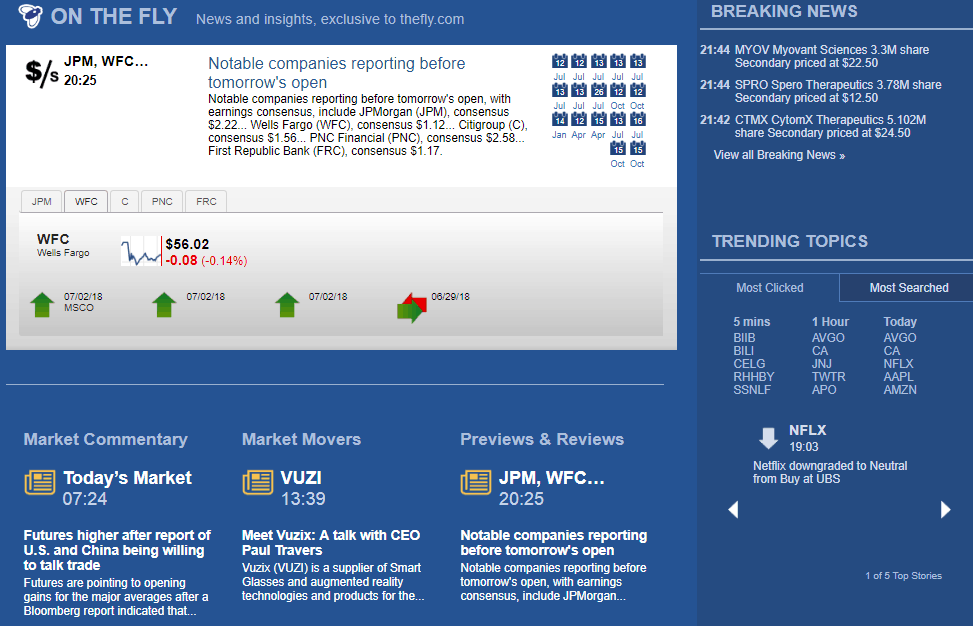Click RHHBY trending ticker
This screenshot has height=626, width=973.
click(x=753, y=377)
